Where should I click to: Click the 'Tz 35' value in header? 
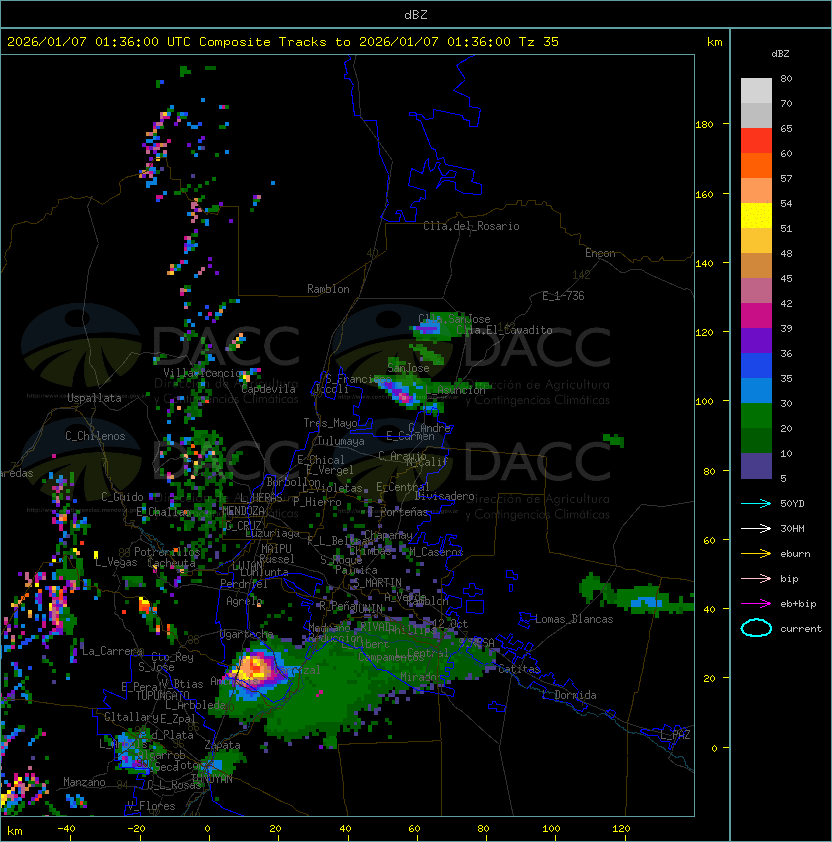coord(539,42)
